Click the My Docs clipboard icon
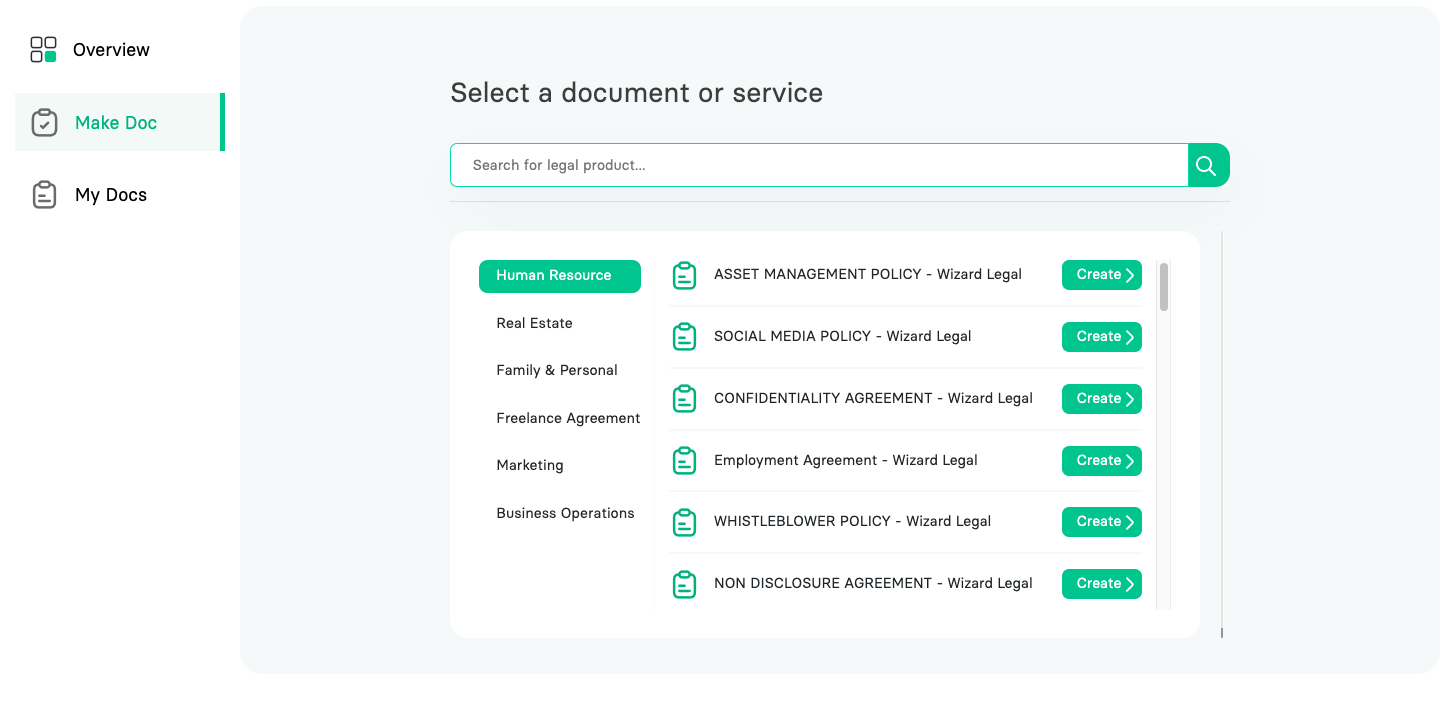Image resolution: width=1440 pixels, height=713 pixels. [x=44, y=195]
